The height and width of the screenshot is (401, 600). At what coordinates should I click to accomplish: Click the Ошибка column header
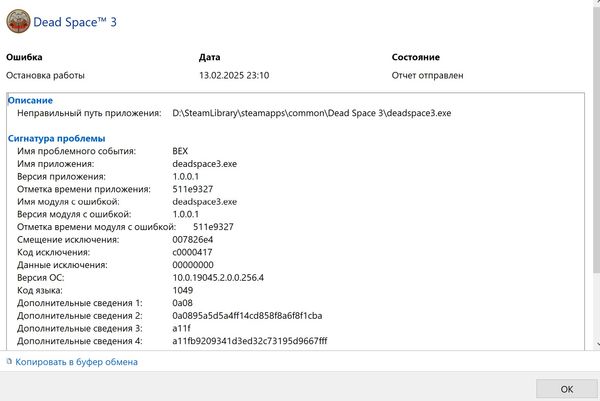click(24, 57)
